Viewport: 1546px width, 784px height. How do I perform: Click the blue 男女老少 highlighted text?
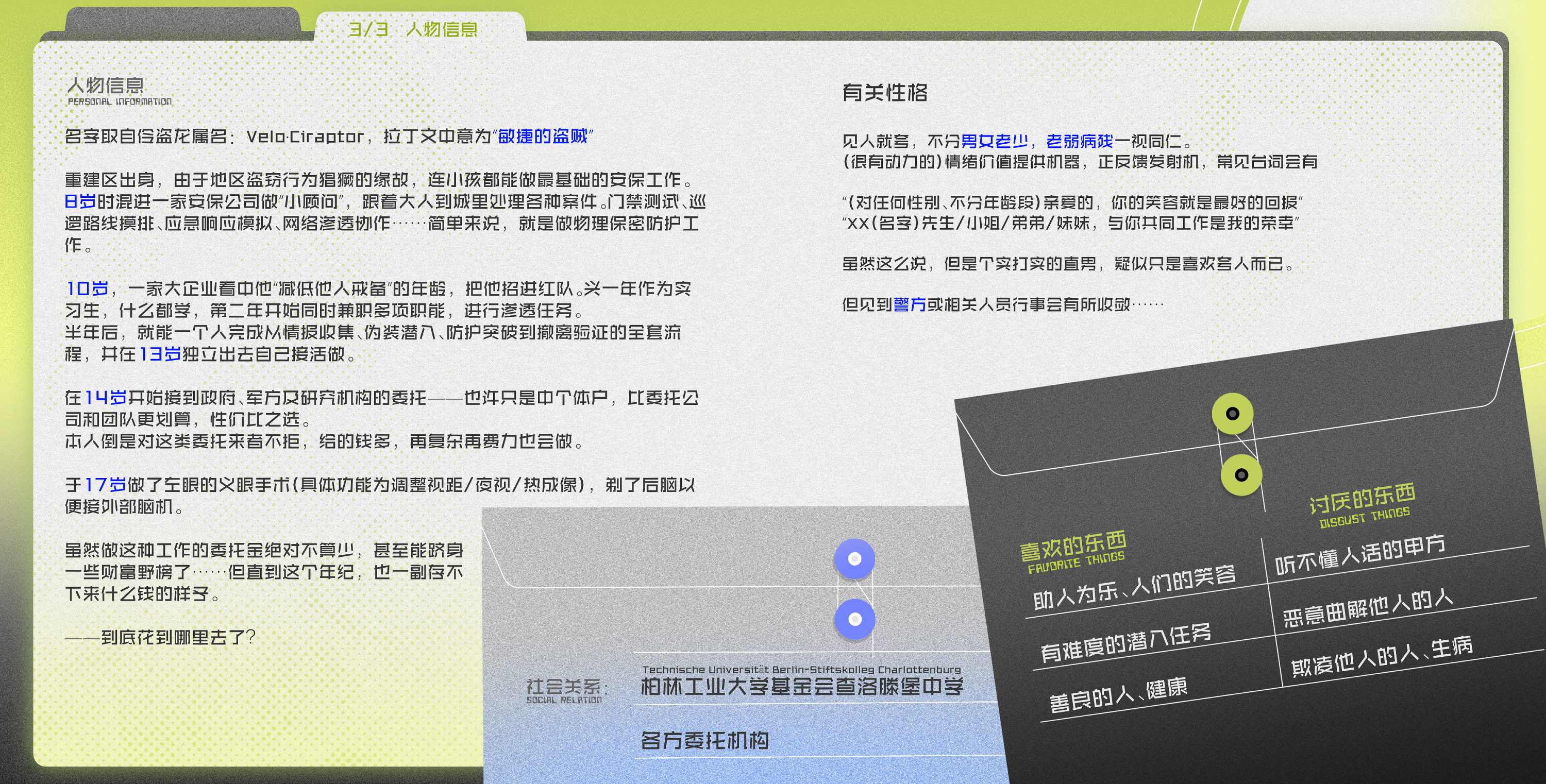pyautogui.click(x=995, y=141)
